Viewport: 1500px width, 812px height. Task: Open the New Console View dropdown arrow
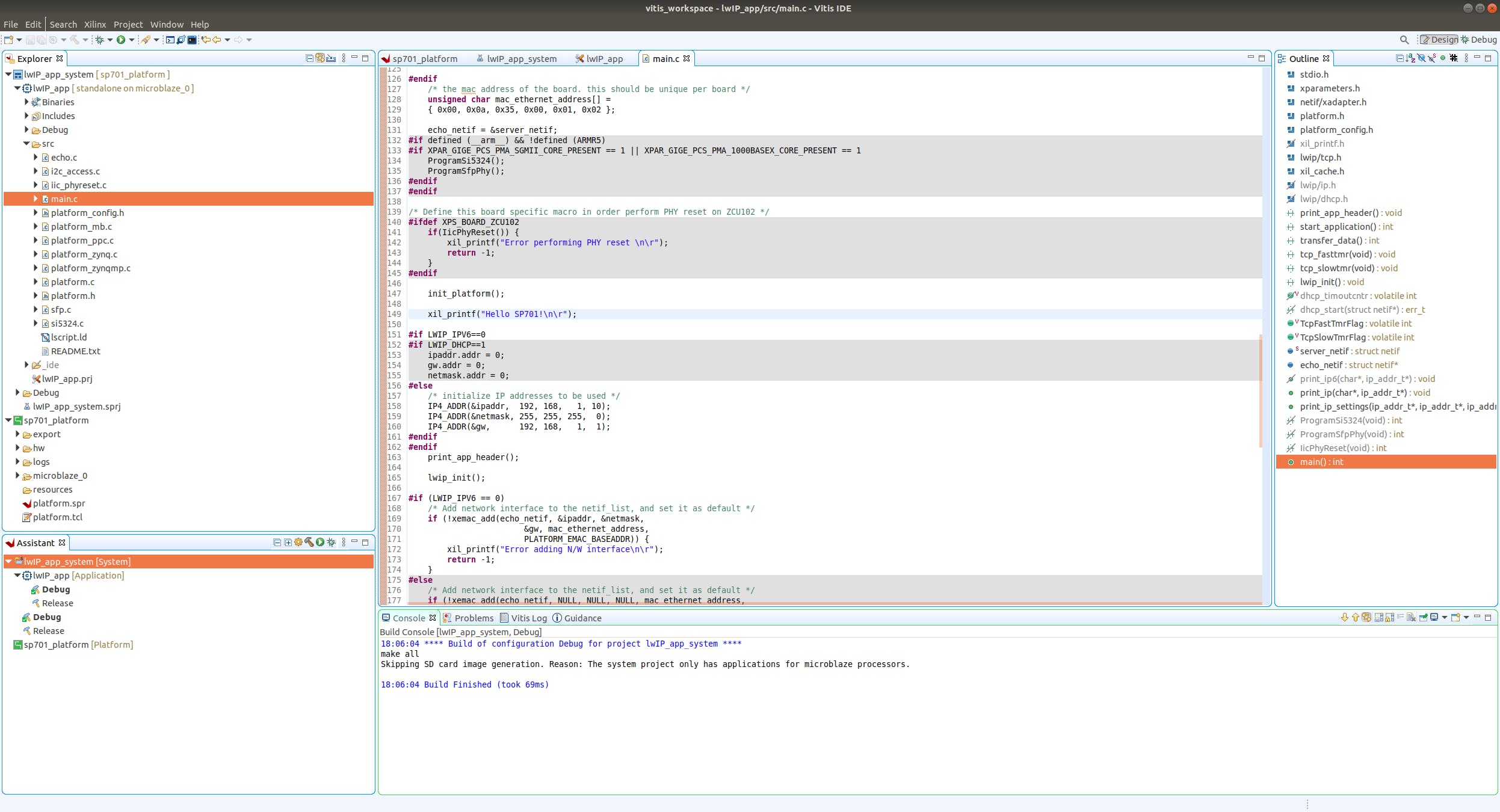1466,618
